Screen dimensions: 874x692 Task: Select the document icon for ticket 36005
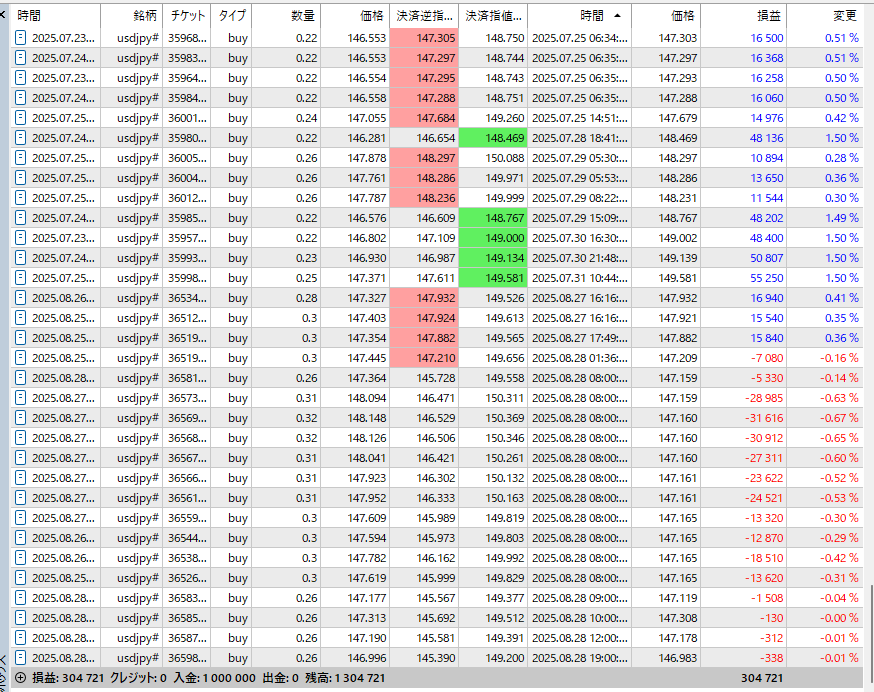21,158
